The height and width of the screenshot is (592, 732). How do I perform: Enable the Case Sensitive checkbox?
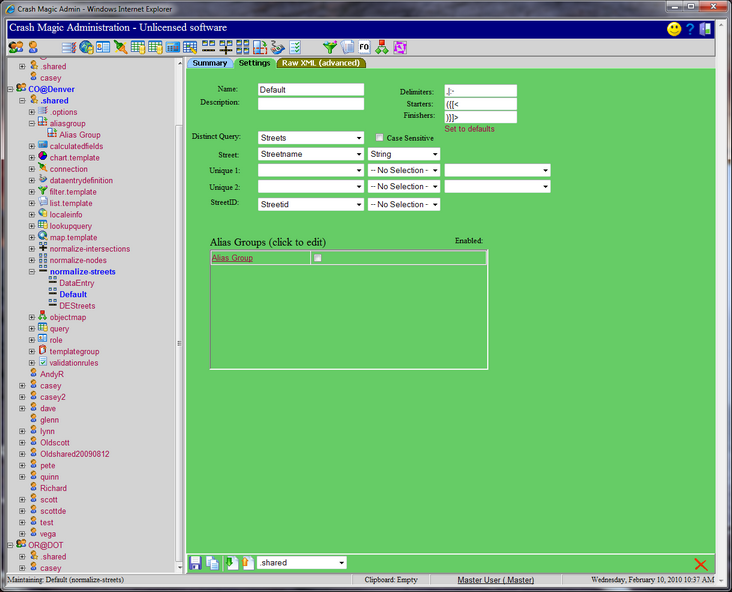[380, 138]
